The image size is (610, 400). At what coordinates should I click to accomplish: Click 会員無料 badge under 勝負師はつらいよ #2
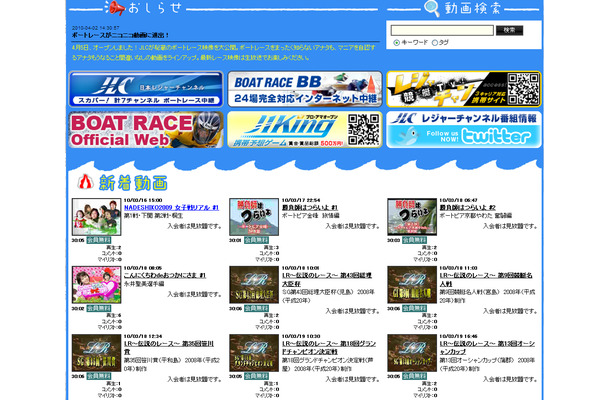point(414,240)
